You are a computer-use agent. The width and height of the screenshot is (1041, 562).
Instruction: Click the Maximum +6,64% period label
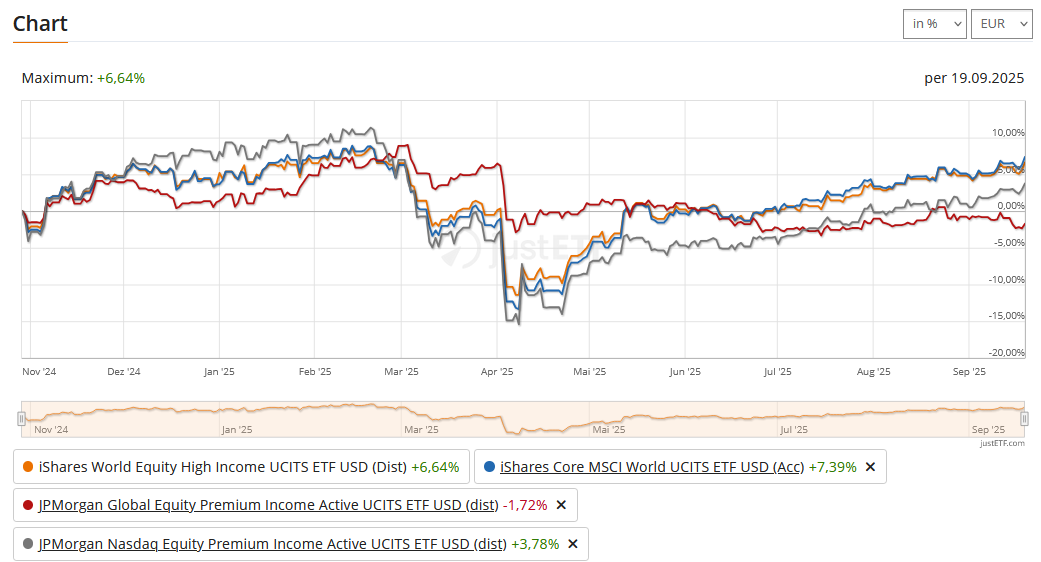pyautogui.click(x=83, y=78)
